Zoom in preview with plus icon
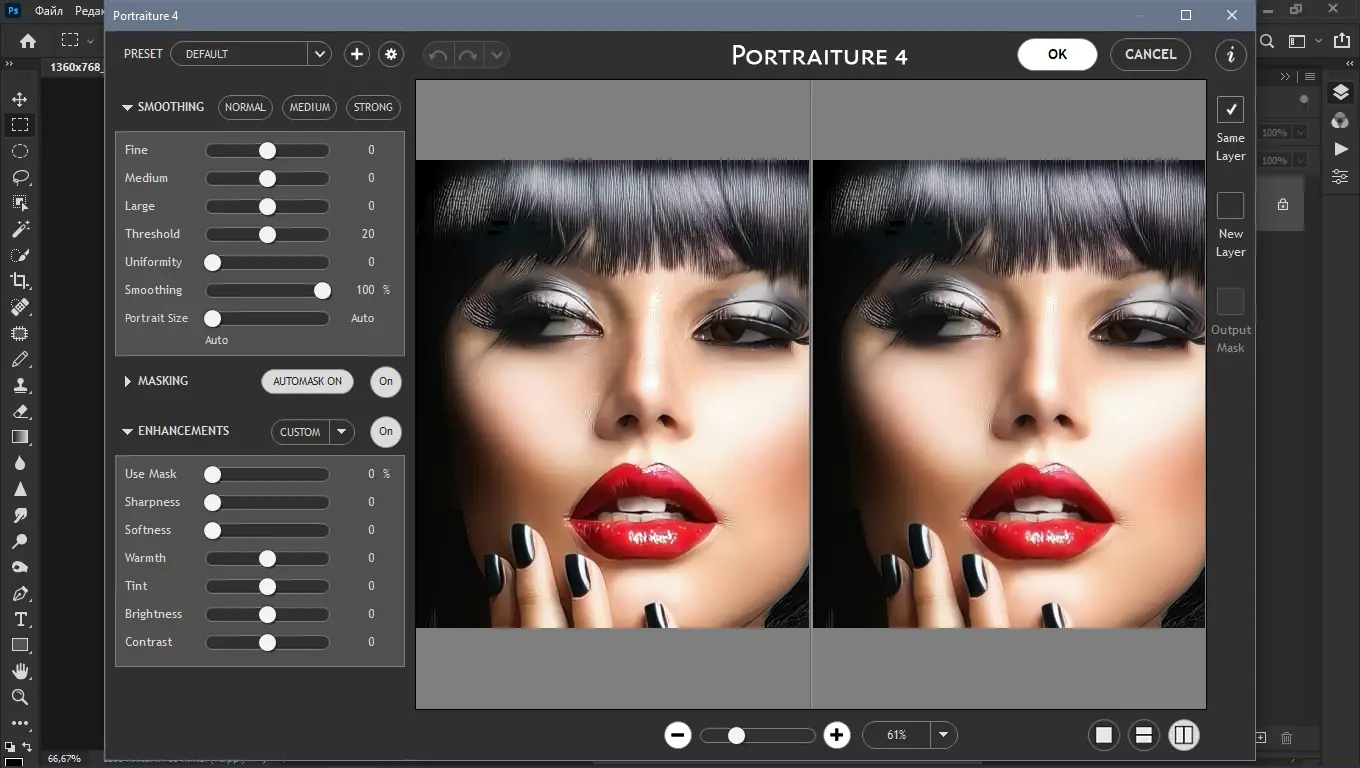Screen dimensions: 1360x768 coord(837,735)
